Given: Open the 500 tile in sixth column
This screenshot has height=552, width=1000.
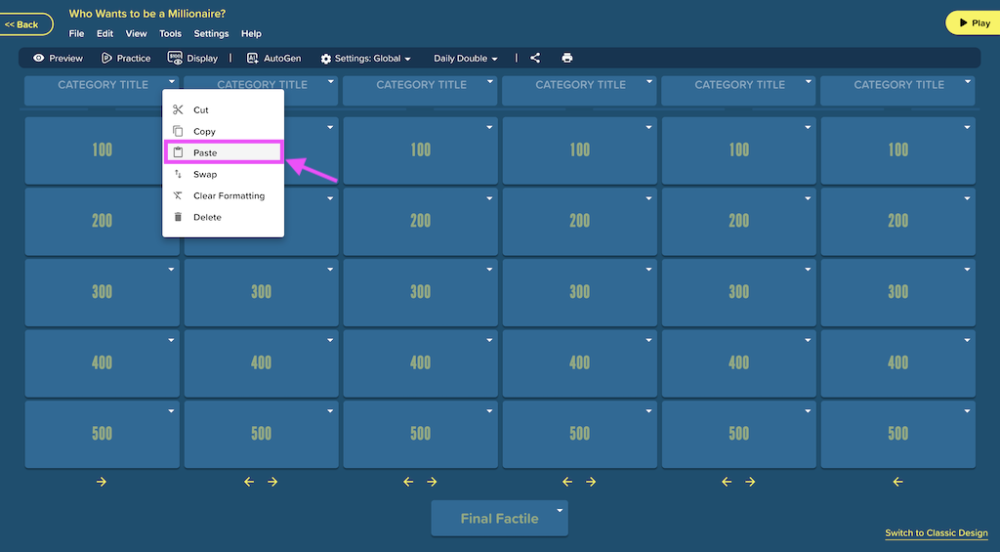Looking at the screenshot, I should tap(898, 434).
